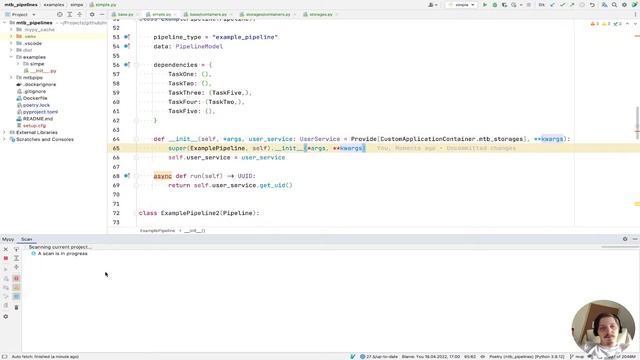
Task: Open IDE settings gear in top toolbar
Action: point(624,5)
